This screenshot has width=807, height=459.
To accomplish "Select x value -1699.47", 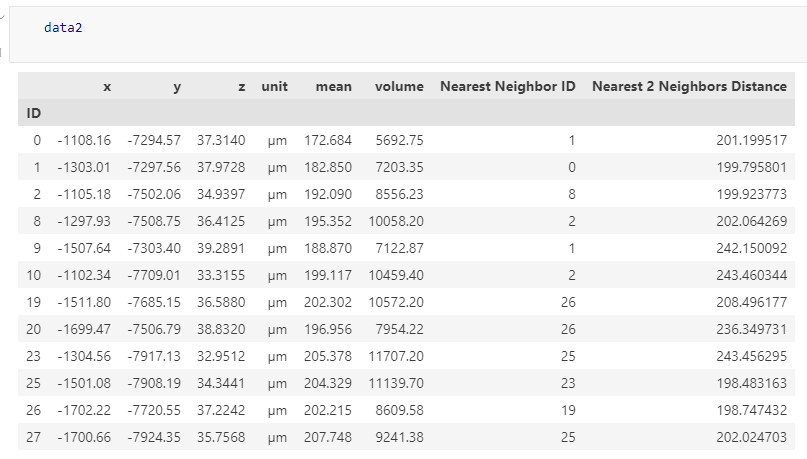I will coord(84,329).
